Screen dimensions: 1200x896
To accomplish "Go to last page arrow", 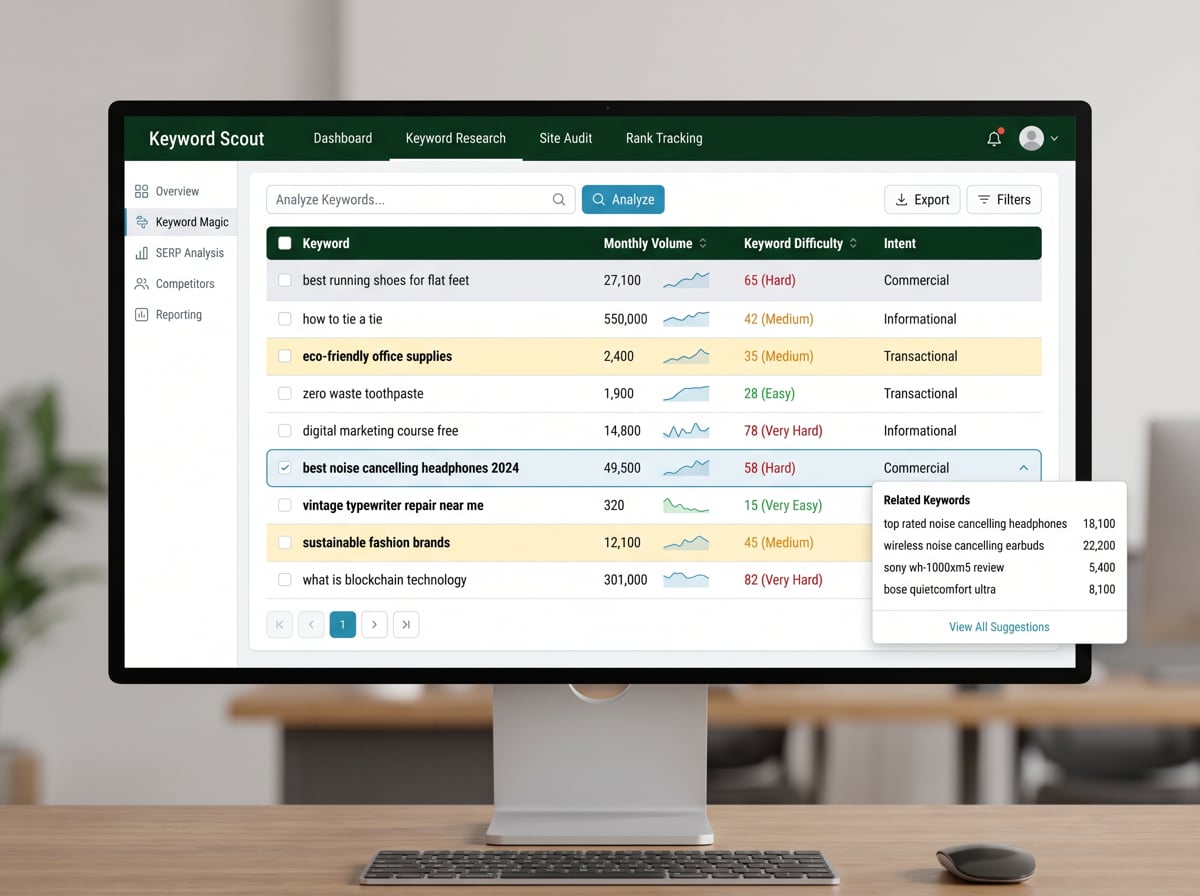I will pos(406,625).
